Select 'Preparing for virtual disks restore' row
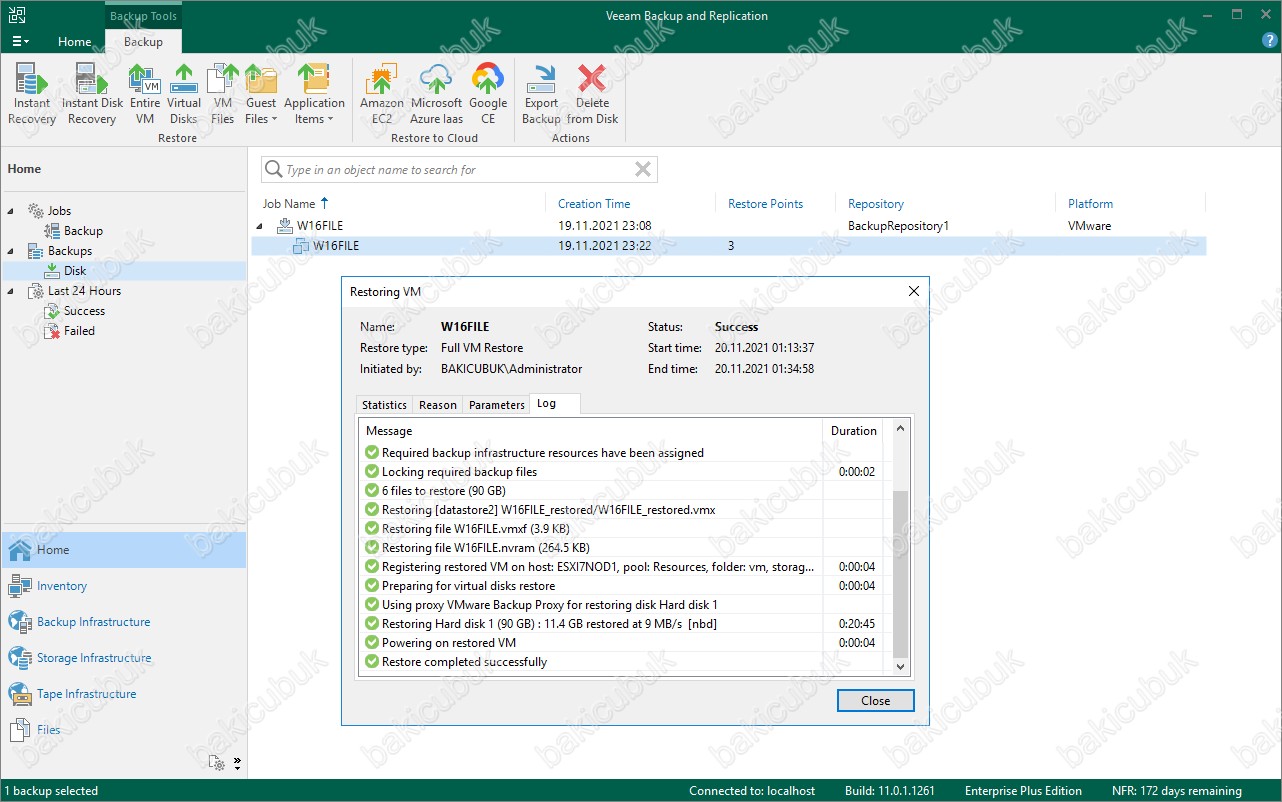1282x802 pixels. 621,586
